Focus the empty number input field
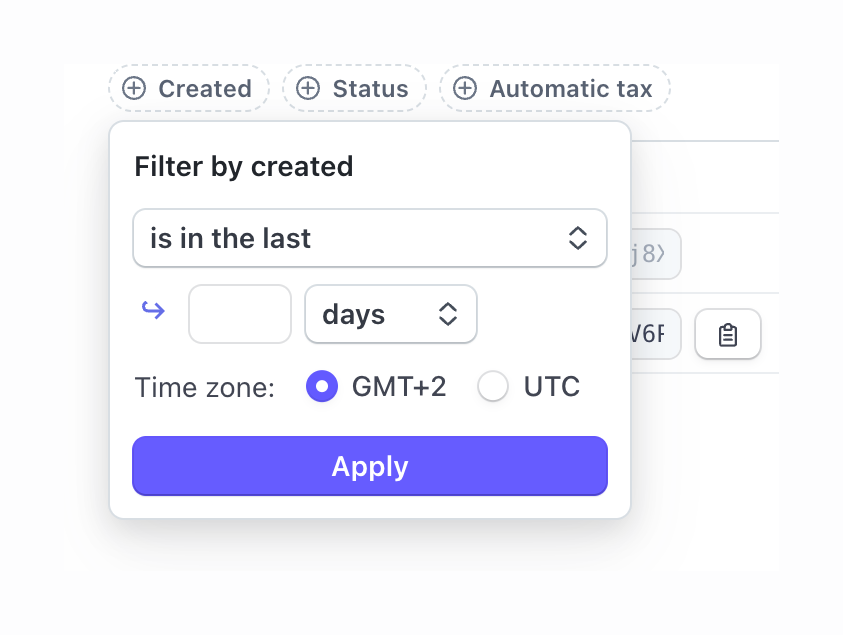 239,313
